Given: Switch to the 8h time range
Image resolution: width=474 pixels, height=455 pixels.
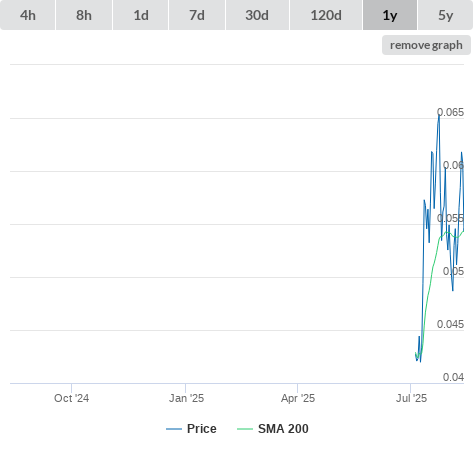Looking at the screenshot, I should click(x=84, y=15).
